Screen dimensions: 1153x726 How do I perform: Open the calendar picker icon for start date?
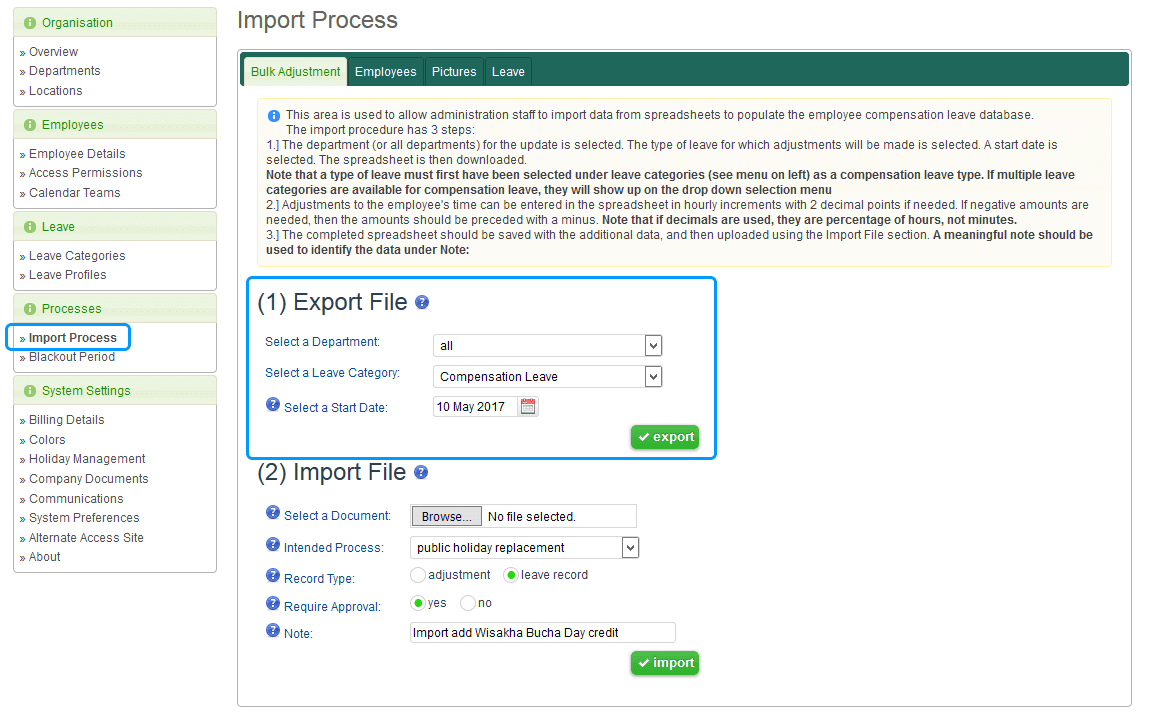pos(528,407)
